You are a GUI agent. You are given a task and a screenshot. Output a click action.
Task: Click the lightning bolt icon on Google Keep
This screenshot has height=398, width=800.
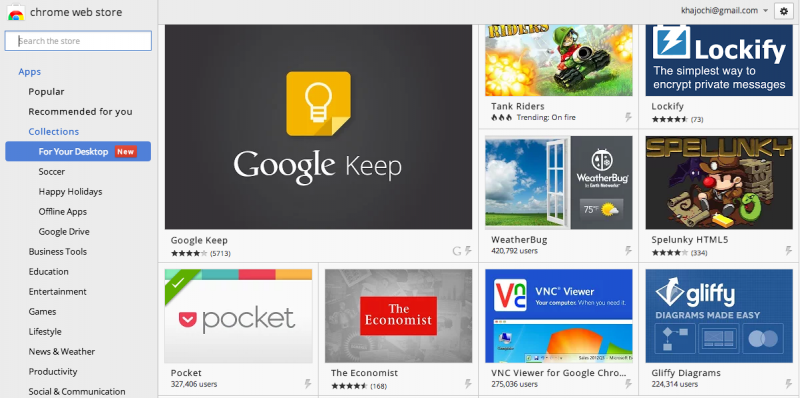coord(468,251)
